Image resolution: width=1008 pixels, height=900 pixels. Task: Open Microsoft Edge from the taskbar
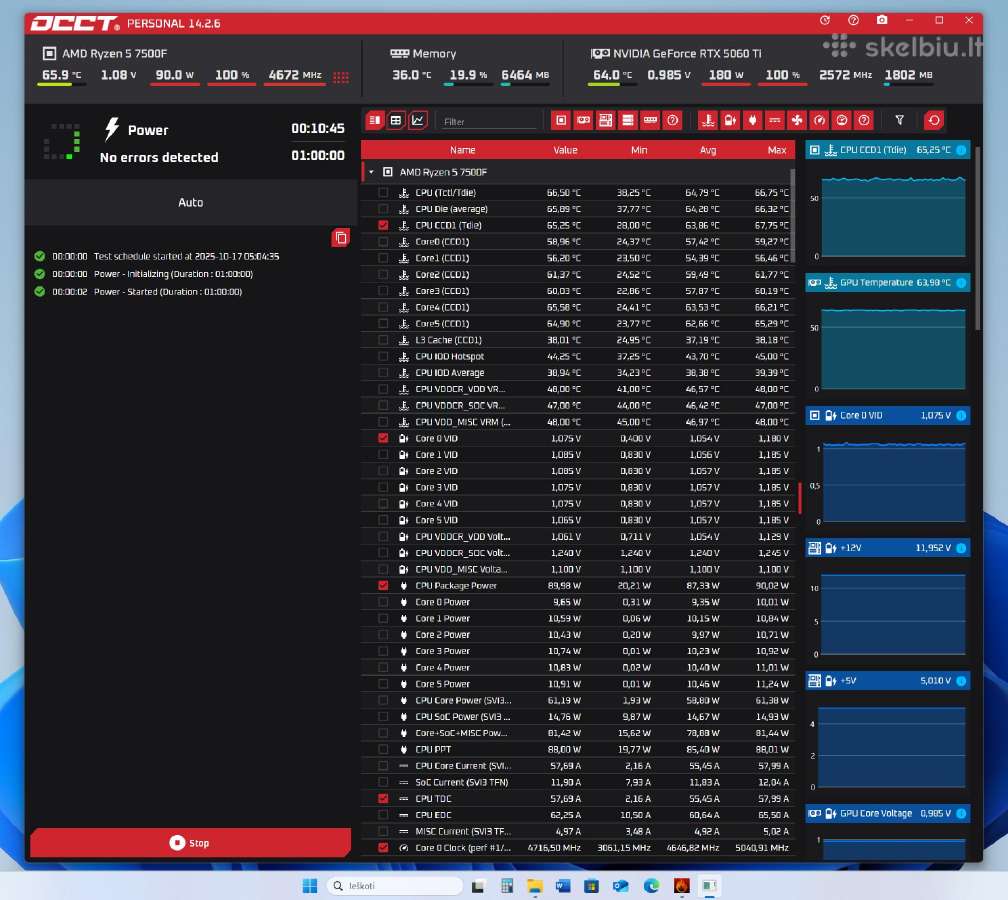pyautogui.click(x=651, y=885)
